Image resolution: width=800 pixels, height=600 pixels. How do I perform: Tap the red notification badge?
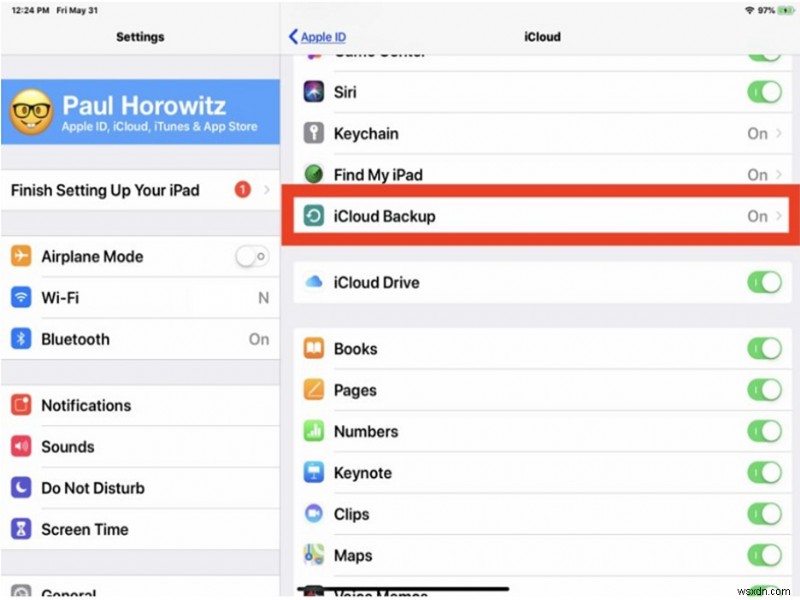pos(242,190)
